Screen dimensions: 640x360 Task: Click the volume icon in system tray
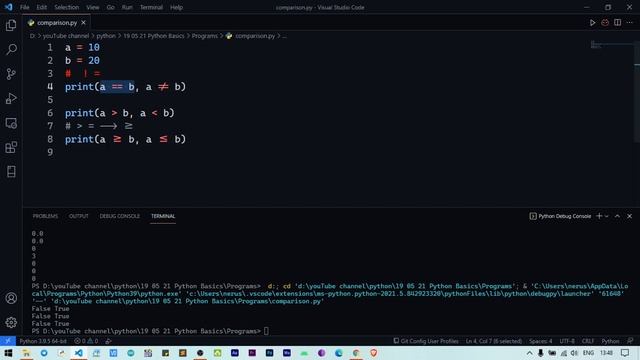tap(574, 353)
